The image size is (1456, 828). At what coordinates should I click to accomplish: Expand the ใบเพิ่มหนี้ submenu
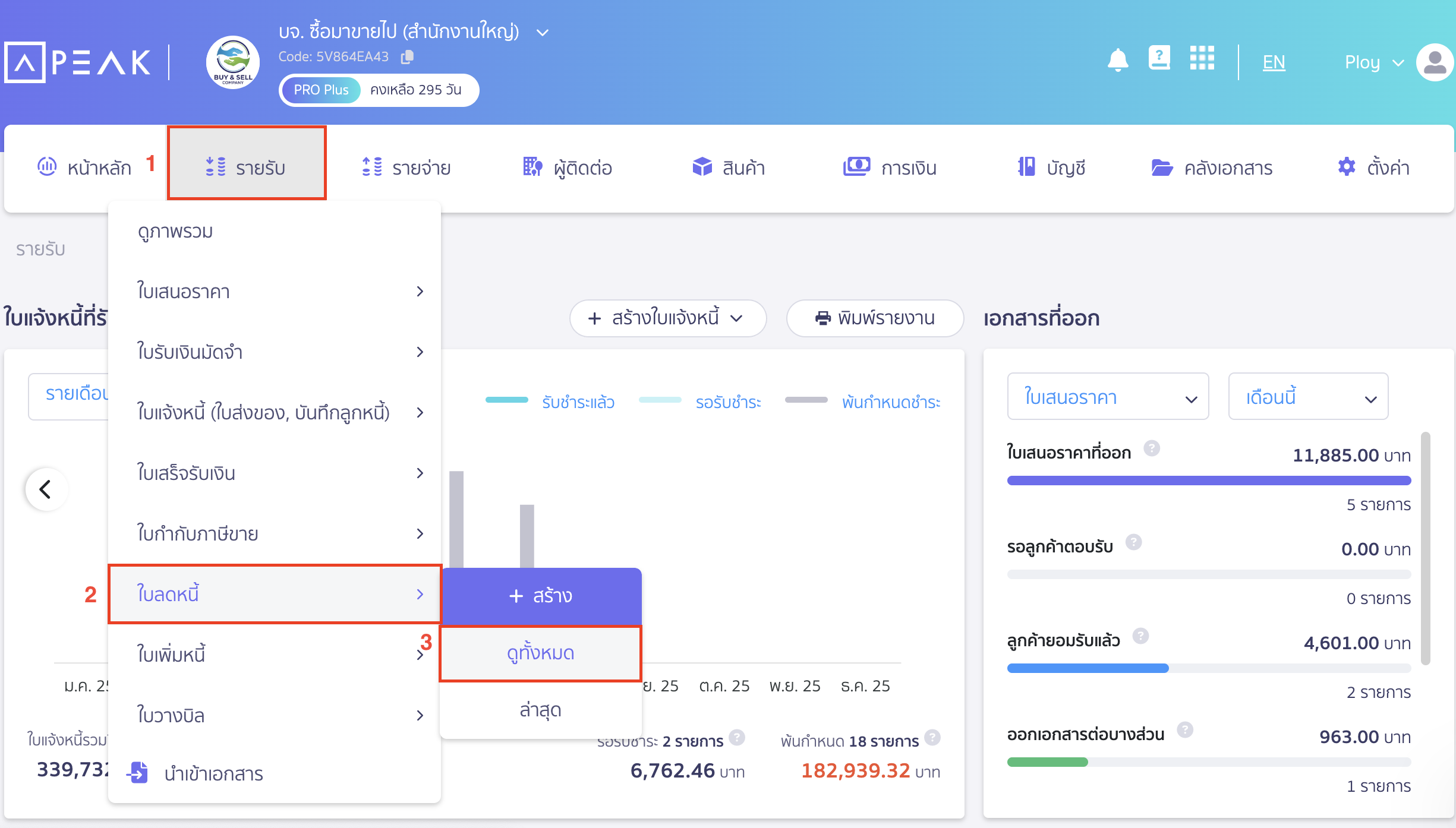point(275,655)
